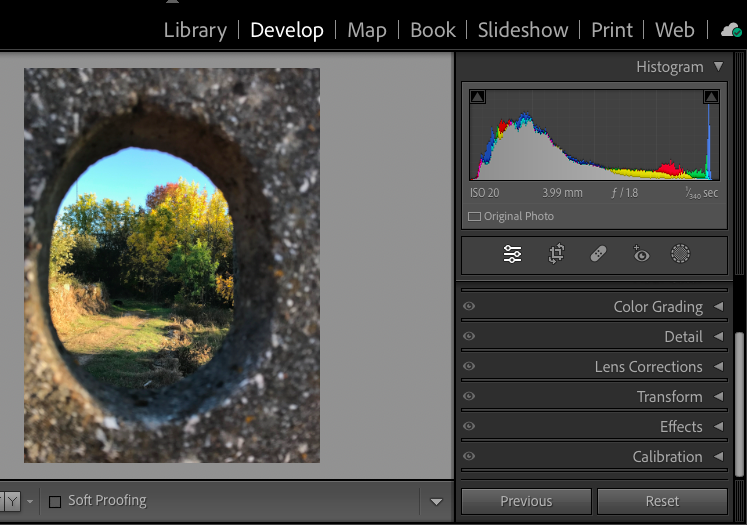
Task: Select the Crop overlay tool
Action: (556, 255)
